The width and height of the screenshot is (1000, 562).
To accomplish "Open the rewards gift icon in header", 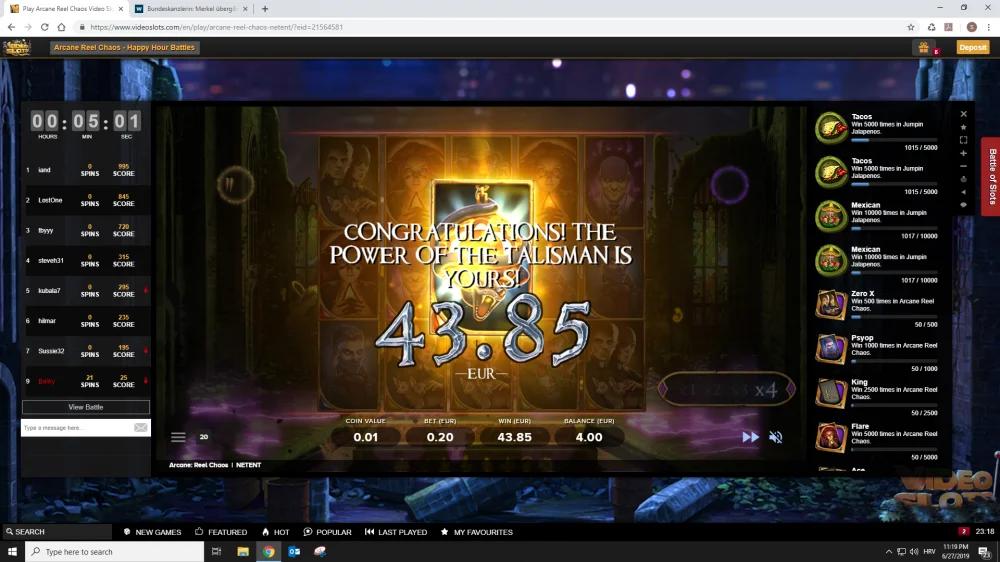I will tap(923, 47).
